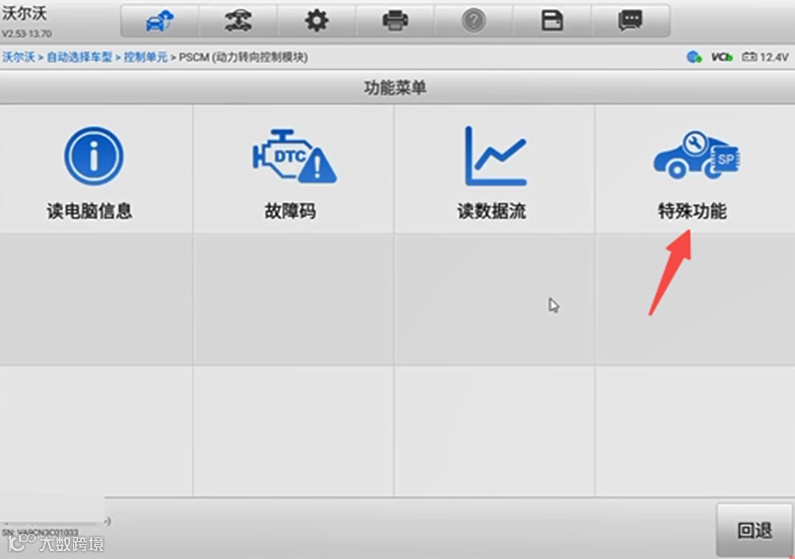This screenshot has width=795, height=559.
Task: Open the settings gear icon
Action: pos(316,21)
